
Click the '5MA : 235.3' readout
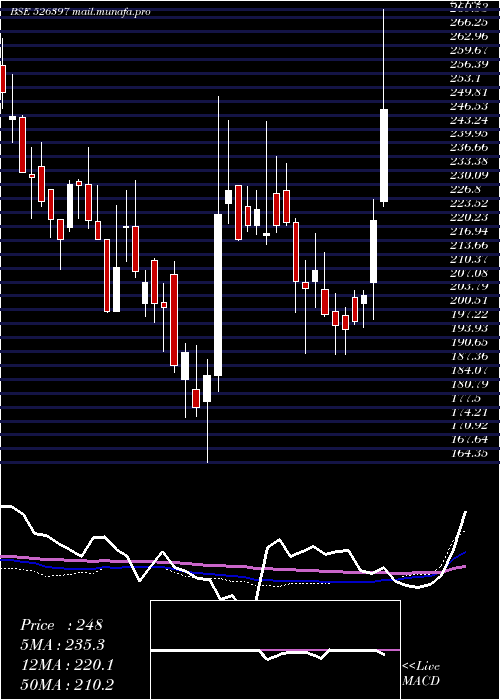pyautogui.click(x=64, y=645)
